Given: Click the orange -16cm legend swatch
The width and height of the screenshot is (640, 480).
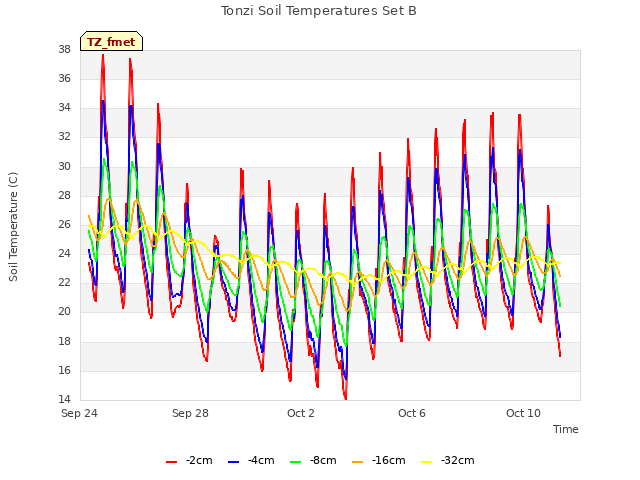Looking at the screenshot, I should pyautogui.click(x=358, y=462).
